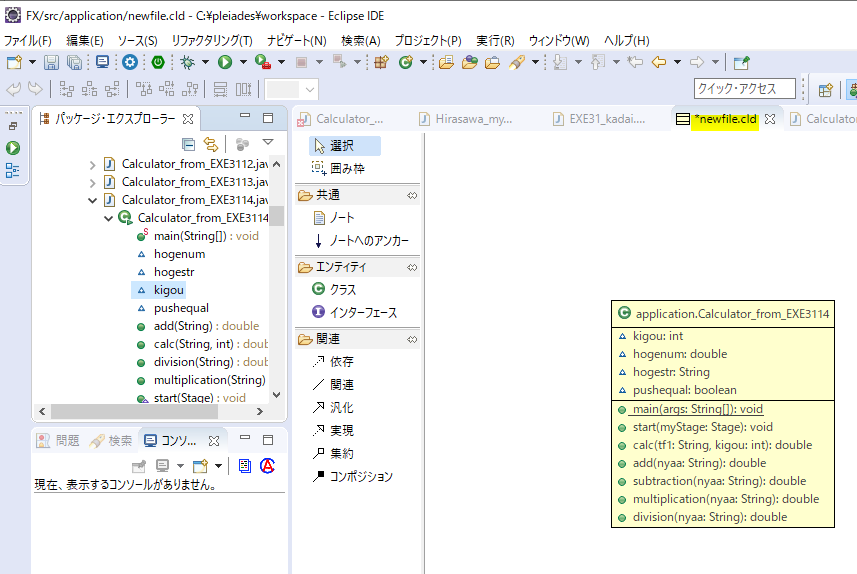Click the New Java Class icon
This screenshot has width=857, height=574.
tap(406, 62)
